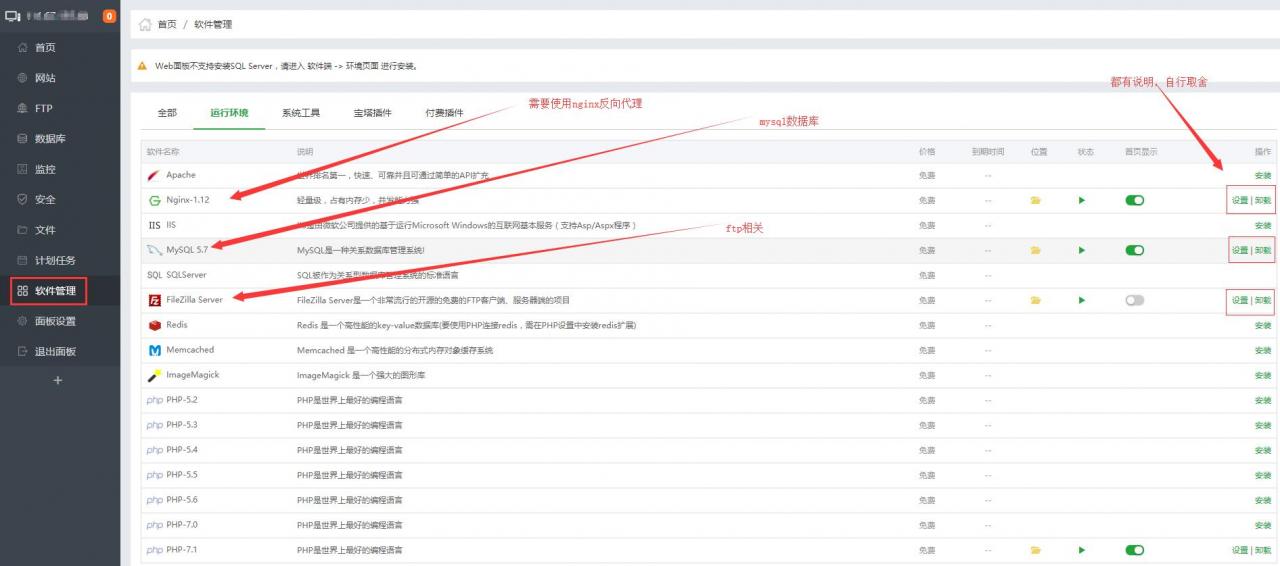Switch to the 付费插件 tab
The image size is (1280, 566).
click(444, 113)
